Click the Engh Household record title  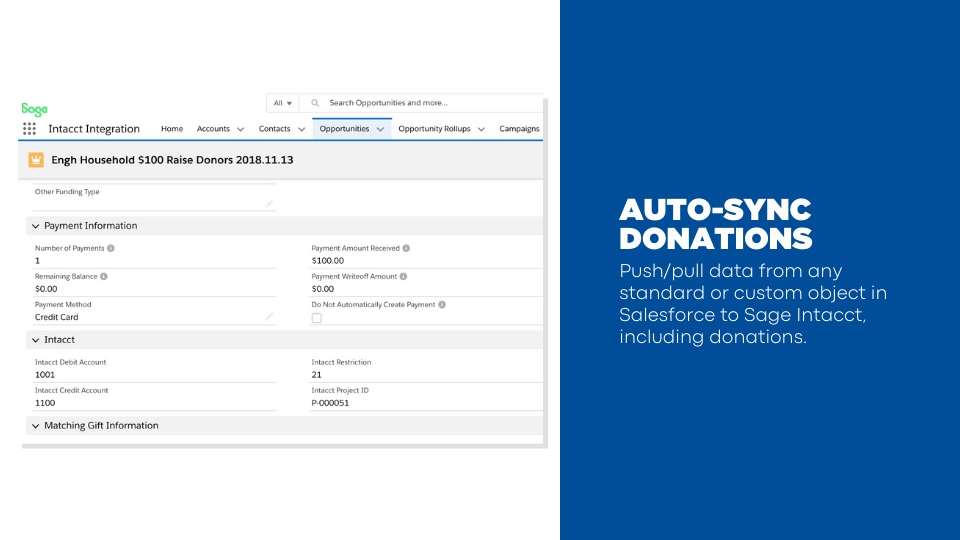point(172,160)
